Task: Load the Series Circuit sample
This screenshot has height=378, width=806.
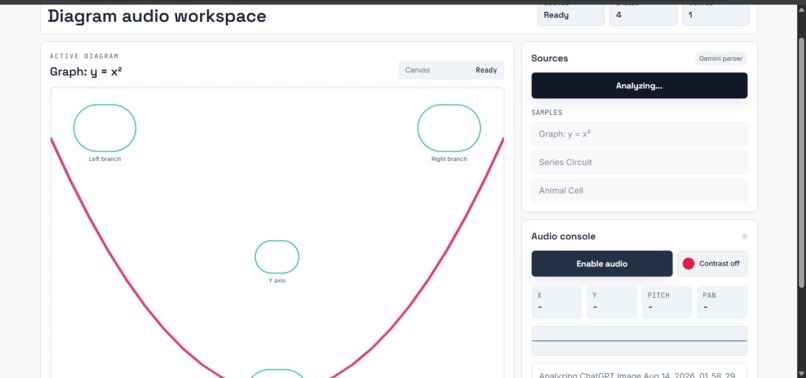Action: [639, 162]
